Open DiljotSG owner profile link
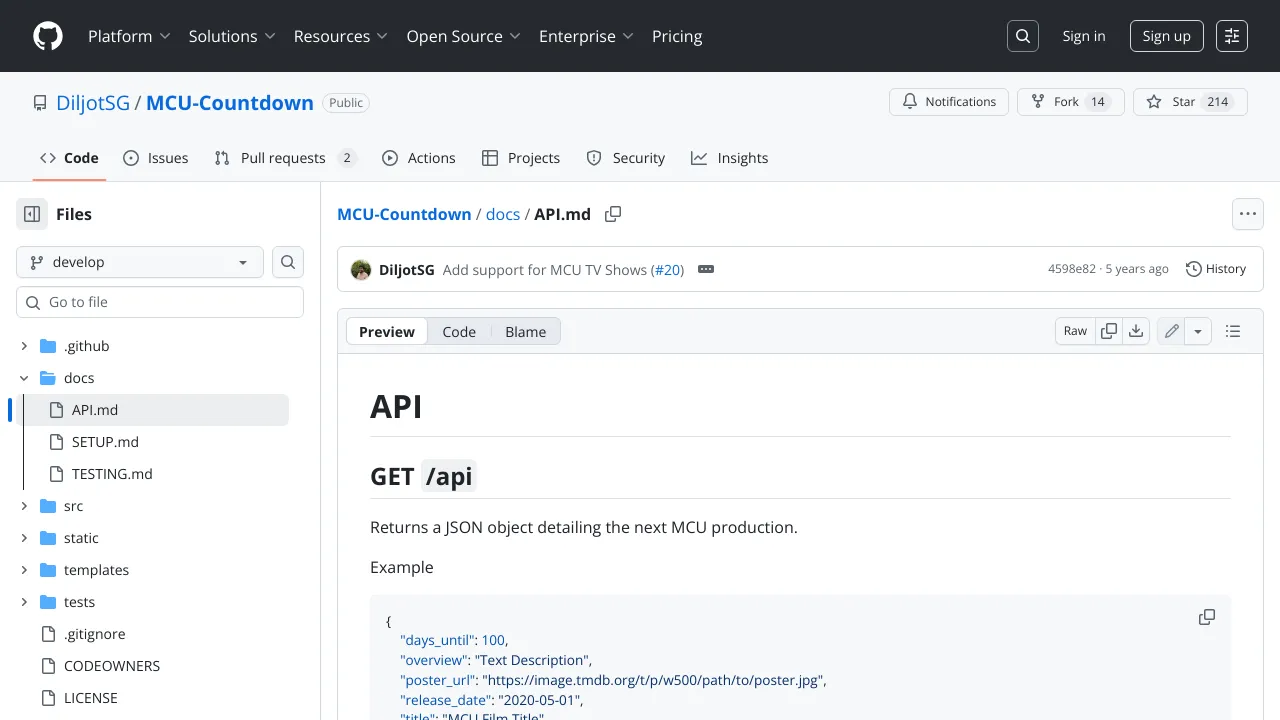The height and width of the screenshot is (720, 1280). (93, 103)
